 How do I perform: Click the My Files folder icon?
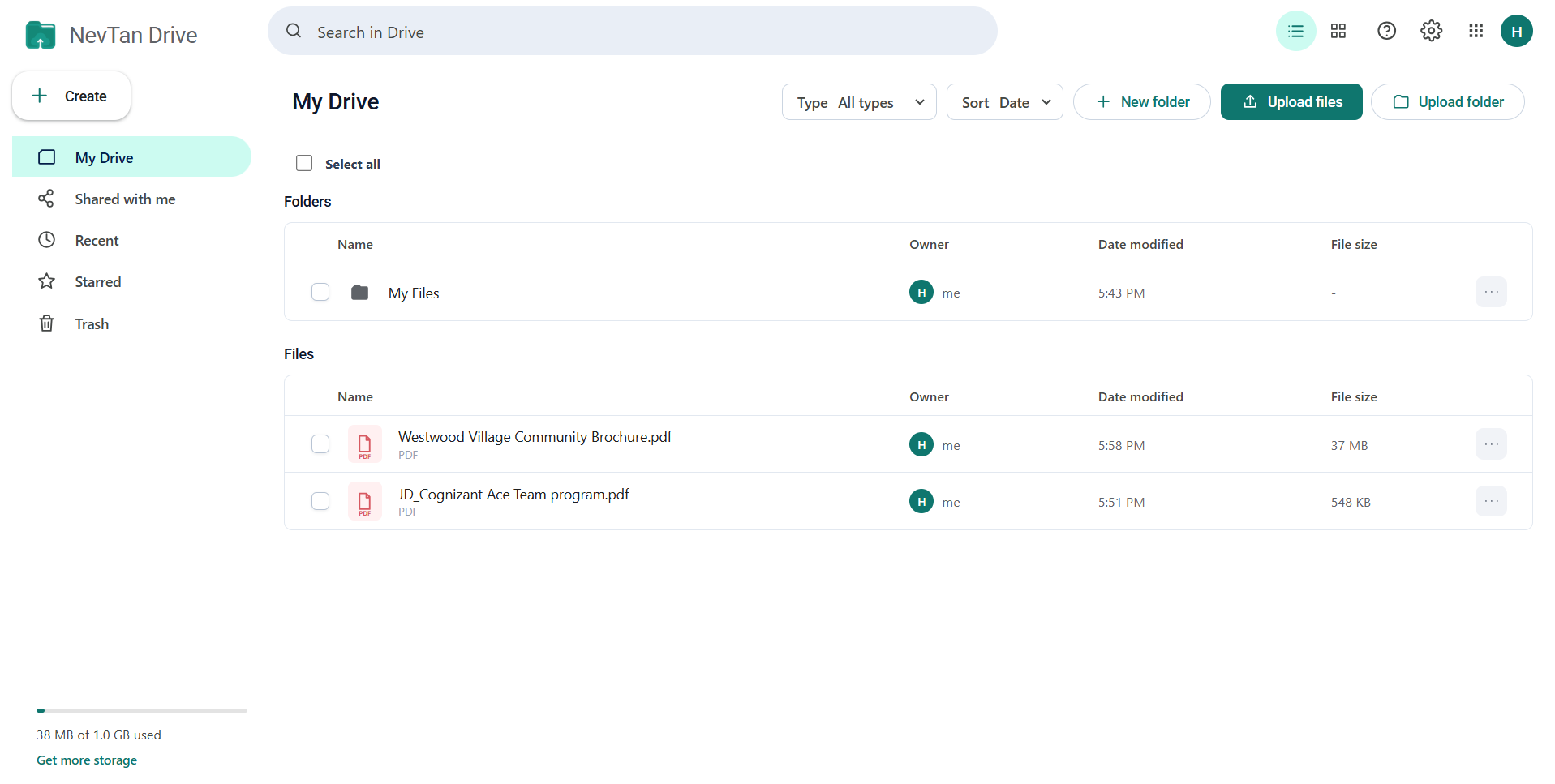[359, 293]
